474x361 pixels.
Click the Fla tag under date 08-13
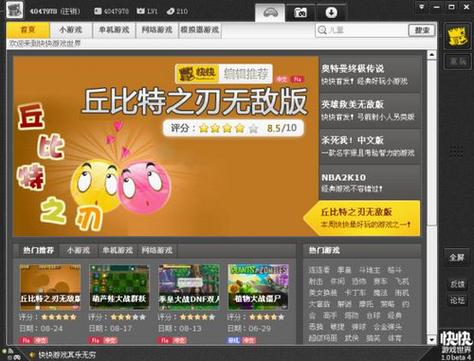coord(164,340)
